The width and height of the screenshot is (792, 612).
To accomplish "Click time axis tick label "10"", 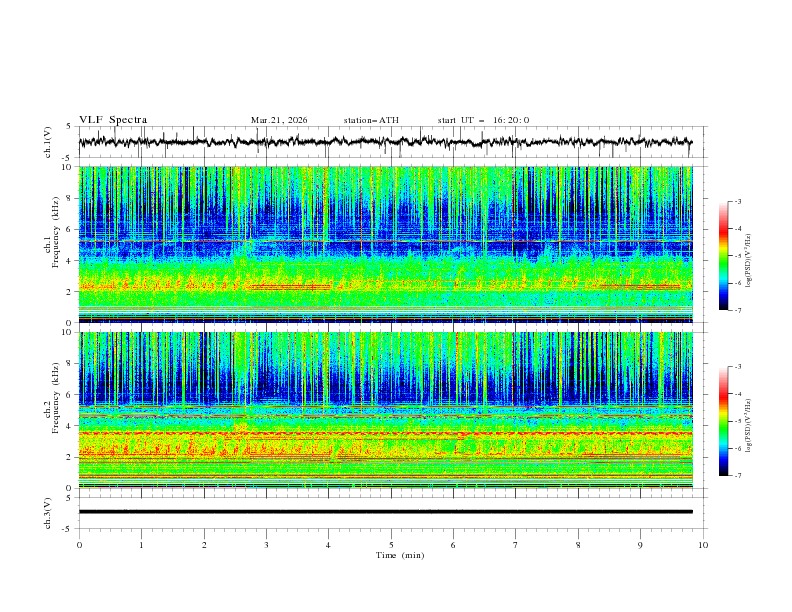I will pyautogui.click(x=703, y=545).
